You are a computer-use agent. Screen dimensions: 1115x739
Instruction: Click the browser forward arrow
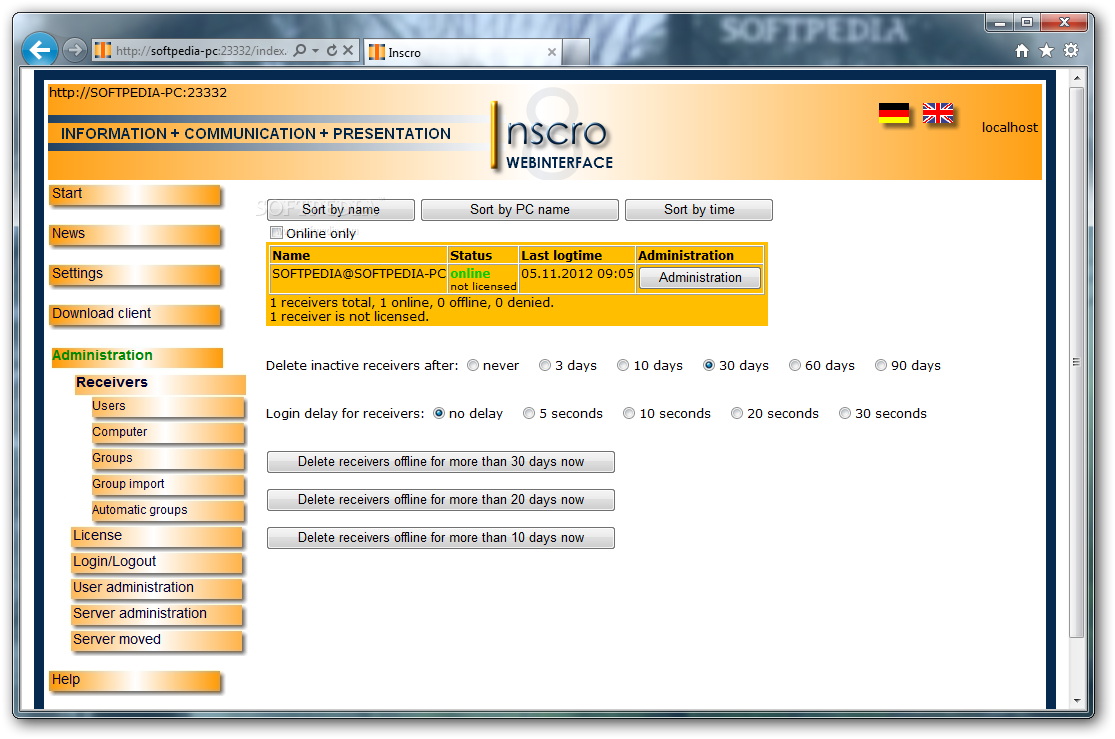[x=74, y=50]
